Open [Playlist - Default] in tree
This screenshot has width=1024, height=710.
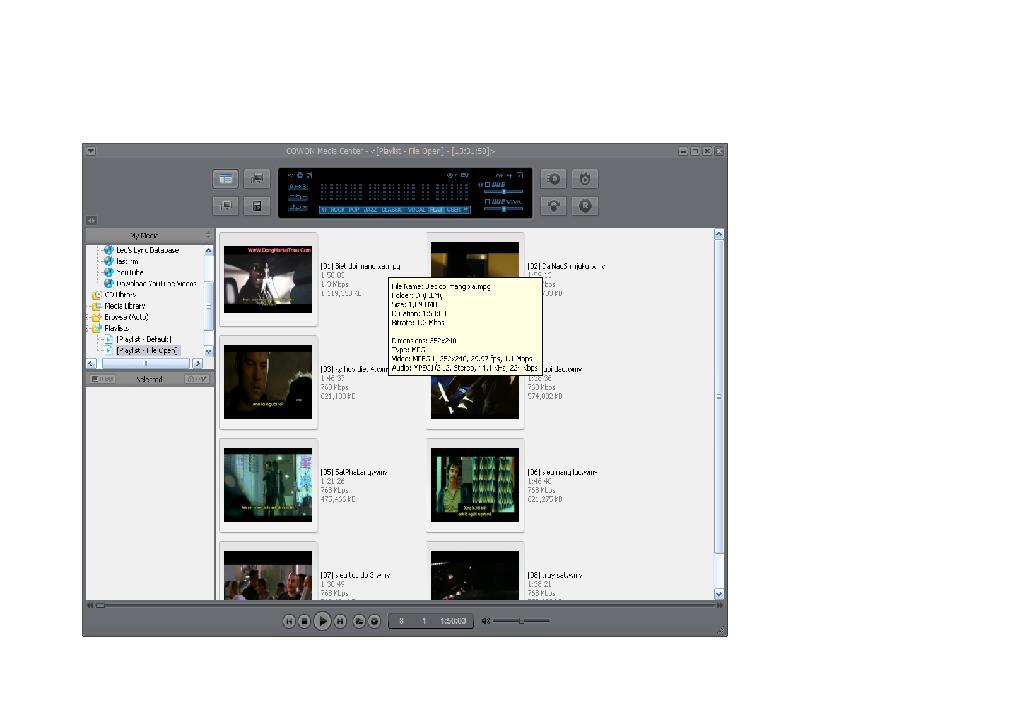click(x=144, y=339)
